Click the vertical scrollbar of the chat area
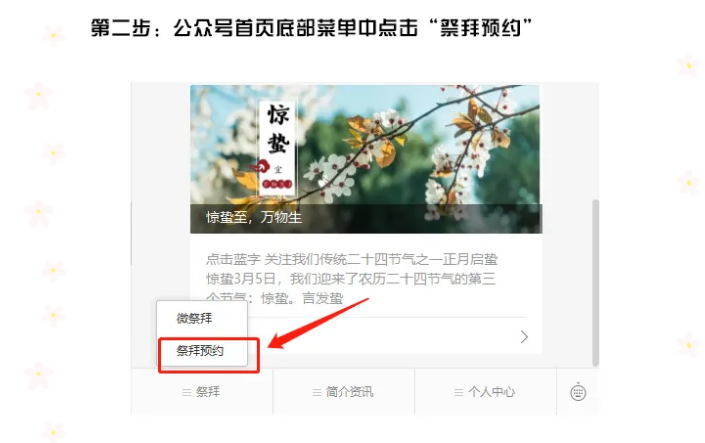This screenshot has height=443, width=705. coord(595,283)
